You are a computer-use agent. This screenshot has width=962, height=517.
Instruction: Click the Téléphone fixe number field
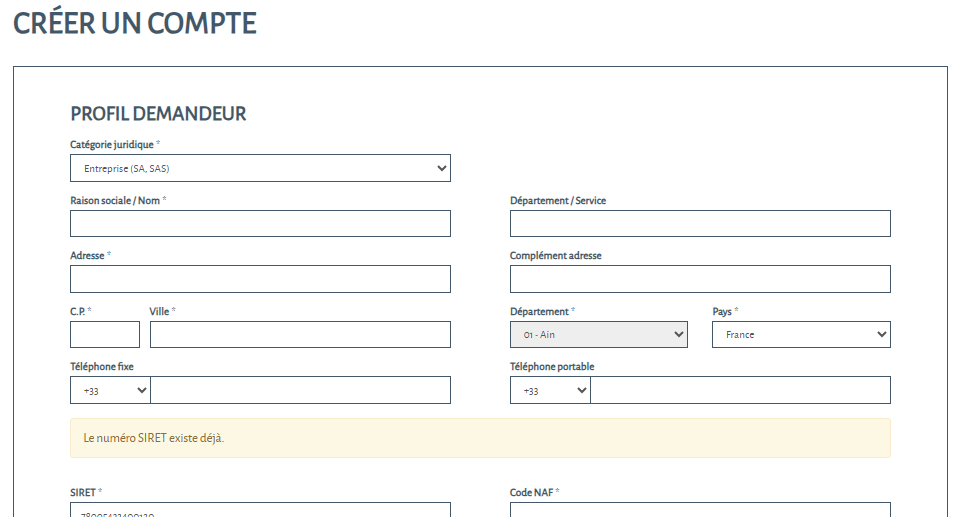coord(300,390)
